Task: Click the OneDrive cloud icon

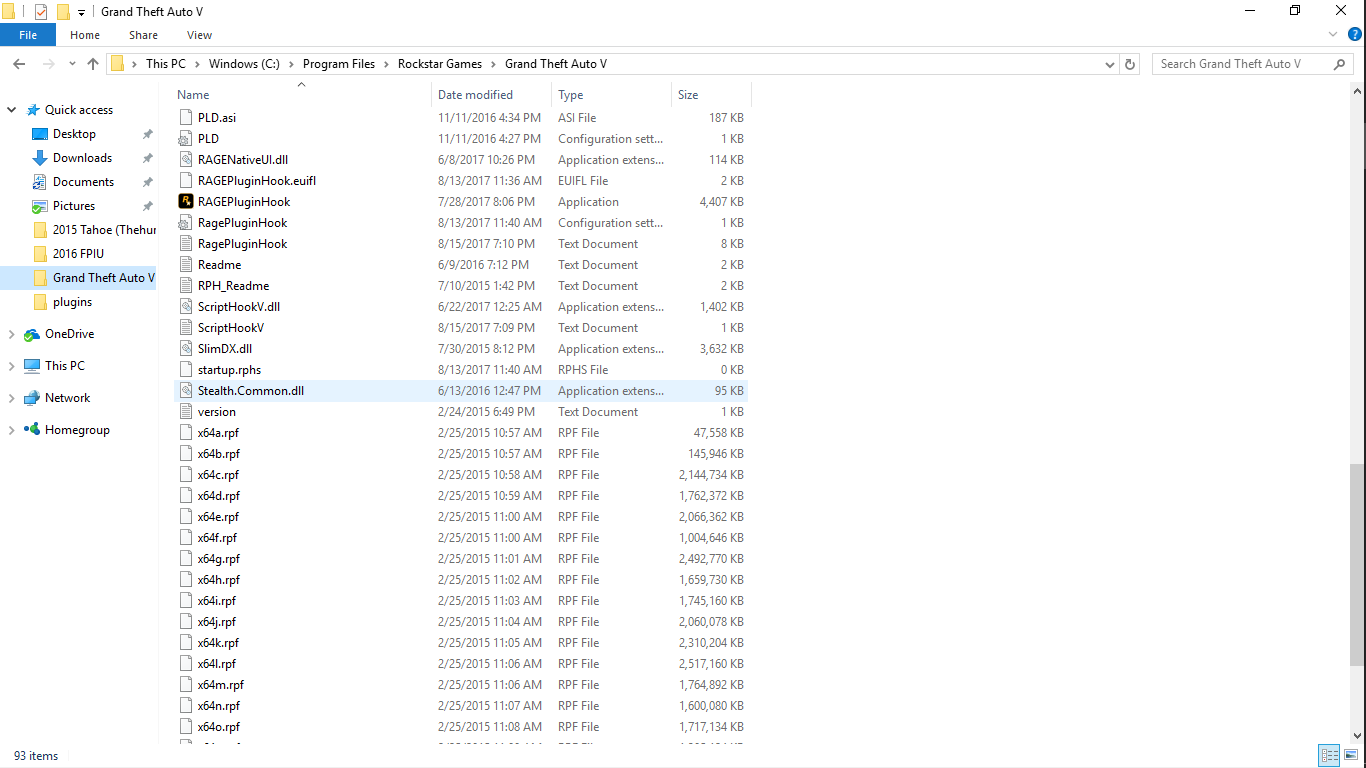Action: coord(33,334)
